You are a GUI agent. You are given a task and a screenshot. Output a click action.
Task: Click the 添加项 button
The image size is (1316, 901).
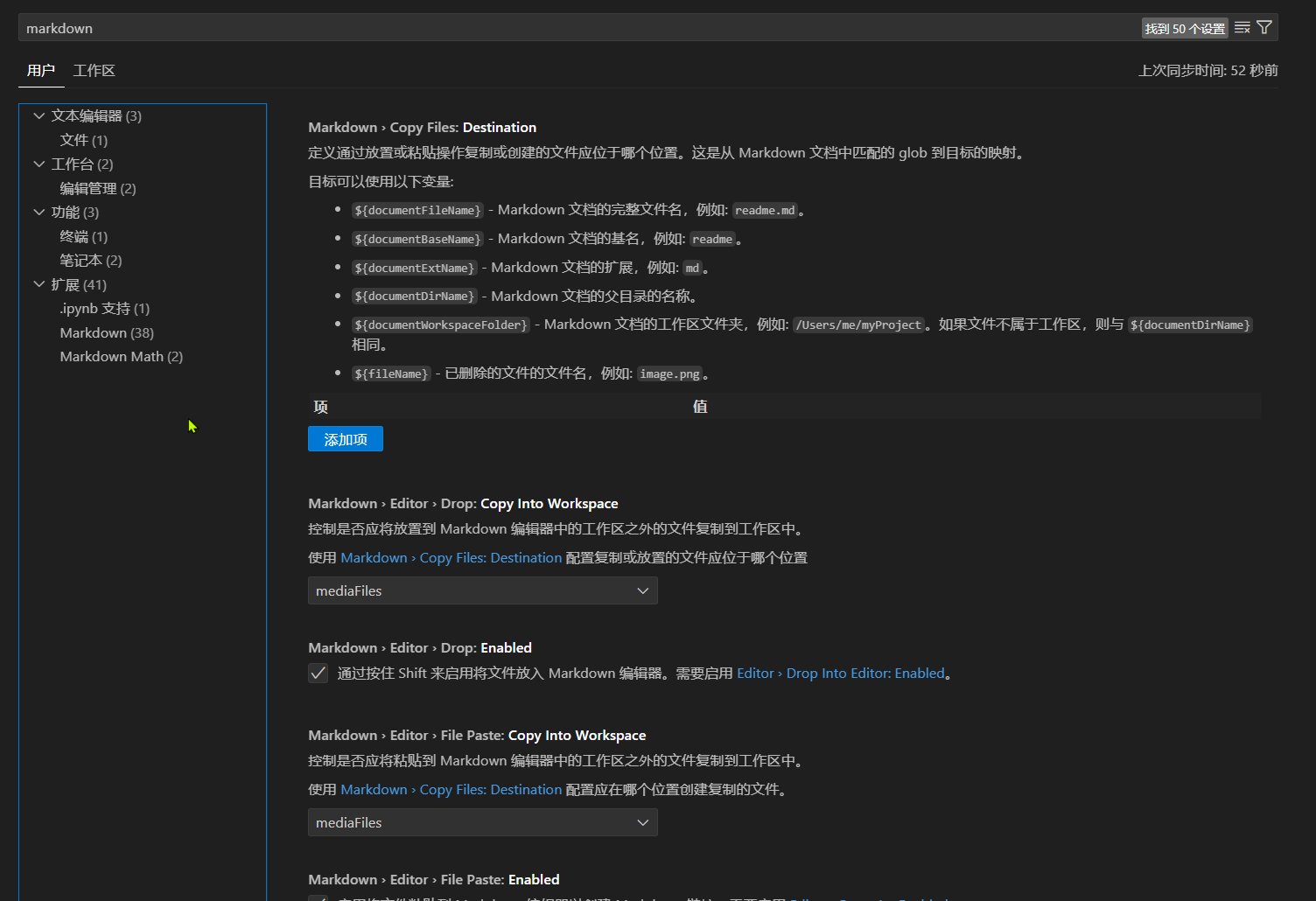(x=346, y=439)
